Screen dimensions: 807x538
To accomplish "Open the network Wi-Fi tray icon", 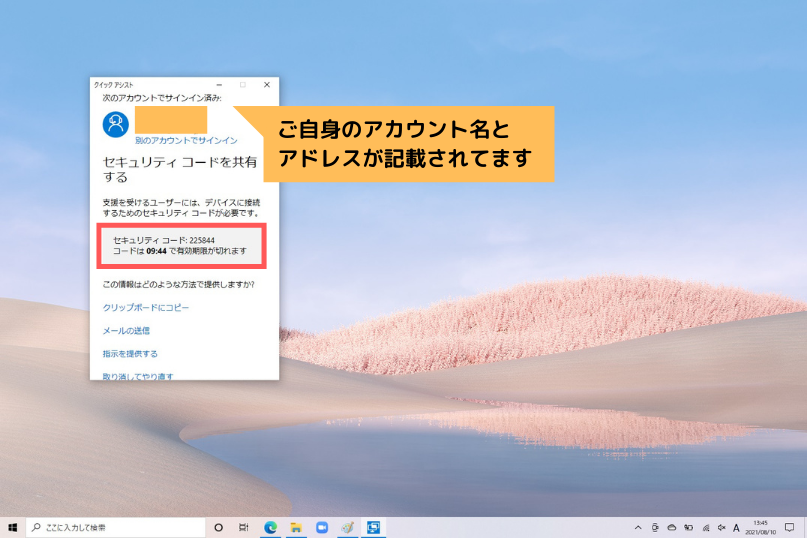I will tap(705, 528).
